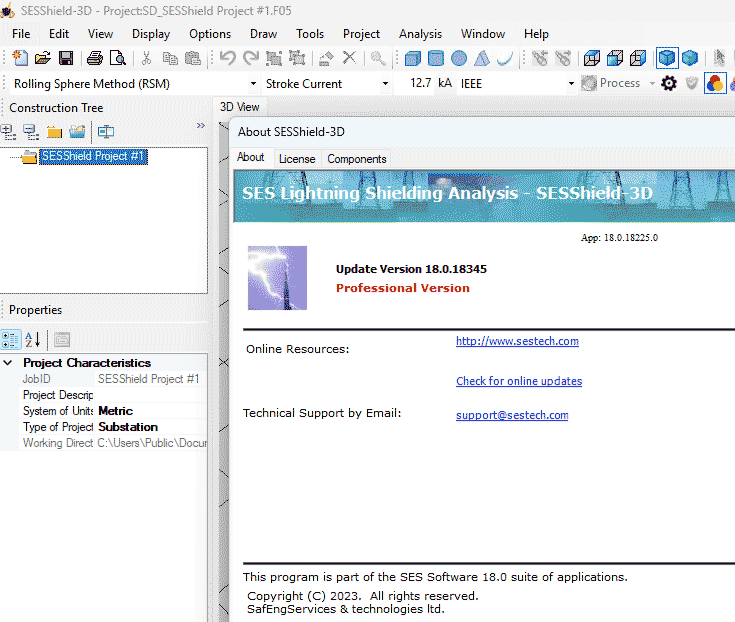This screenshot has height=622, width=735.
Task: Draw a wire or curve
Action: [505, 58]
